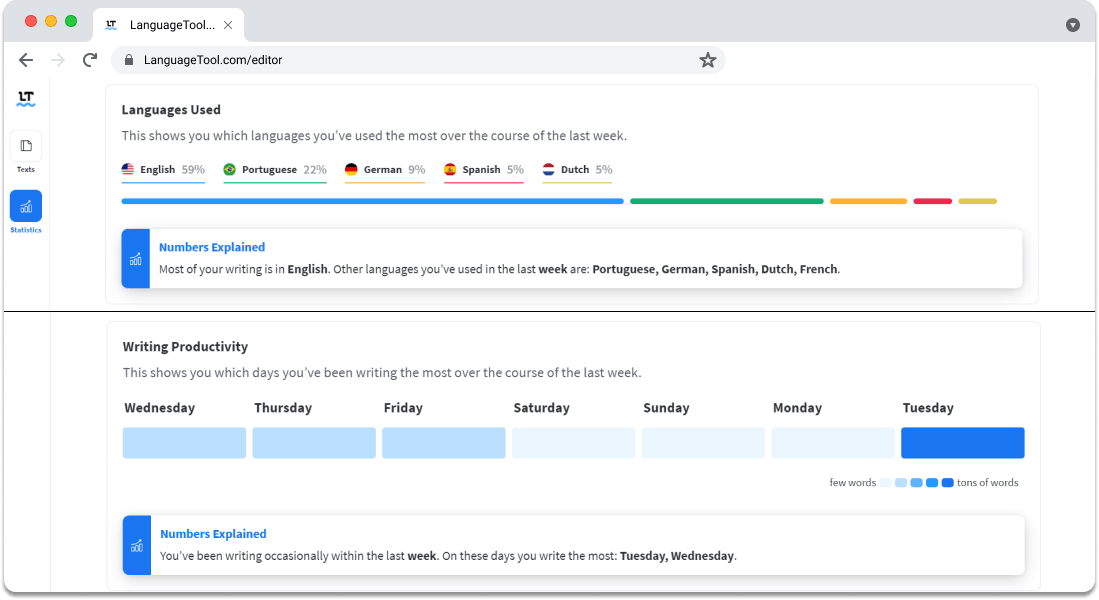
Task: Click the Saturday productivity block
Action: (x=573, y=443)
